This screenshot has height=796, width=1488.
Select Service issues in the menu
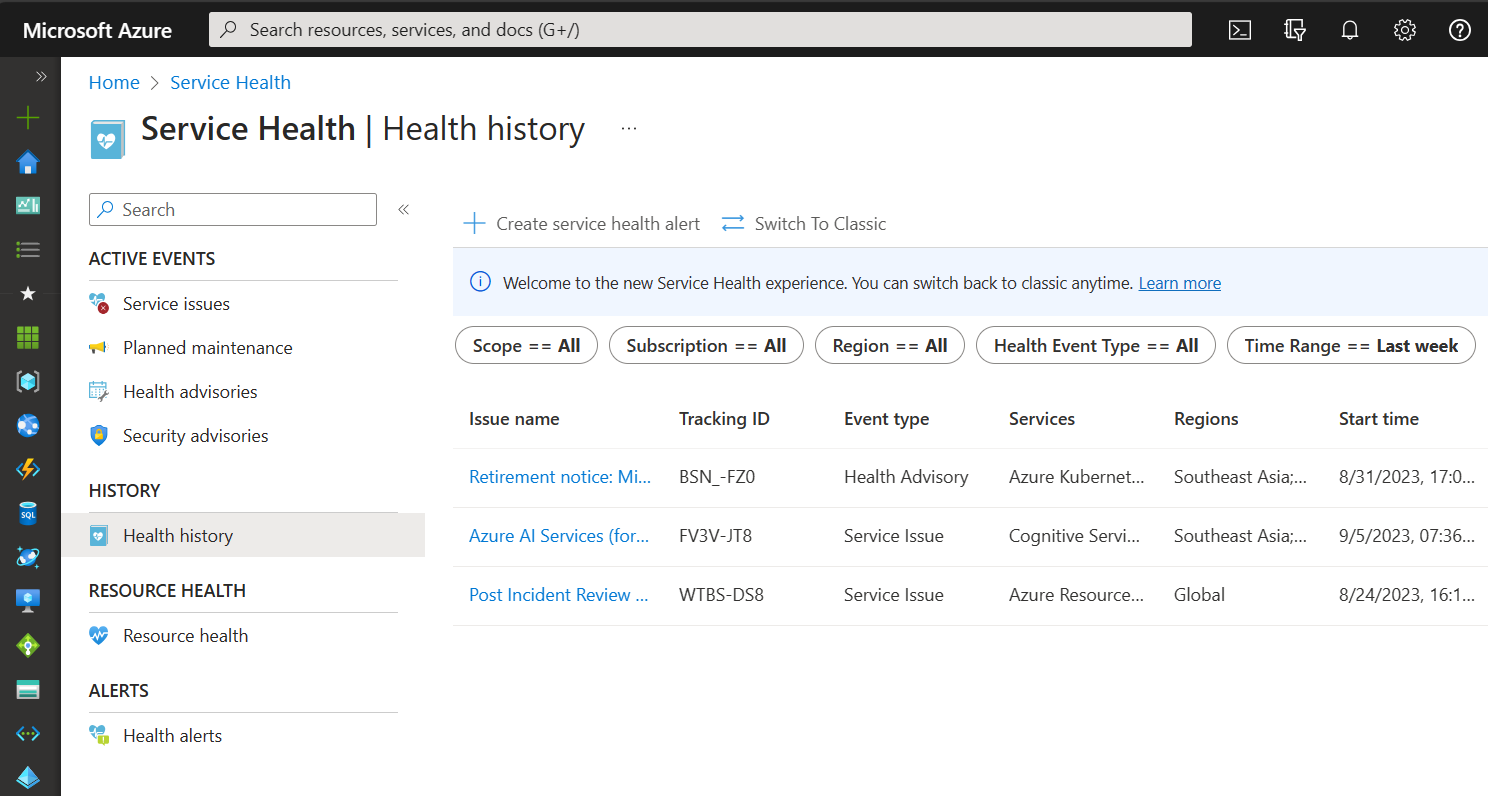[176, 304]
